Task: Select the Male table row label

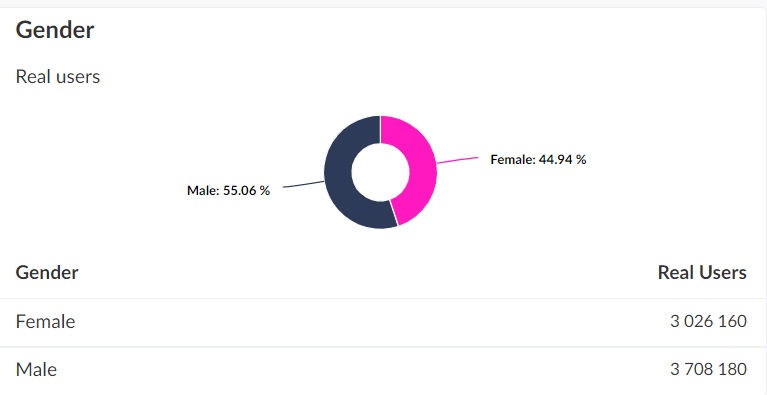Action: (36, 369)
